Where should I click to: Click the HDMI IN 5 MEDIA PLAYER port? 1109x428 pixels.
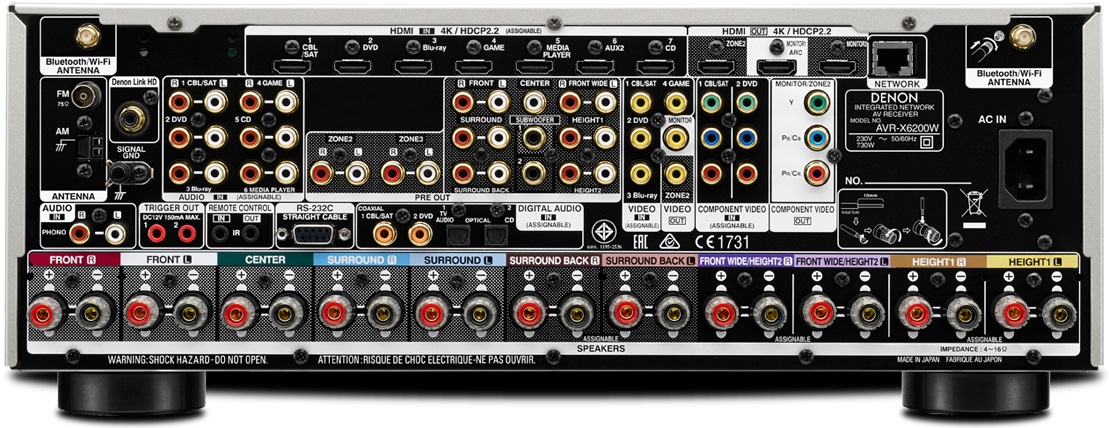point(535,67)
